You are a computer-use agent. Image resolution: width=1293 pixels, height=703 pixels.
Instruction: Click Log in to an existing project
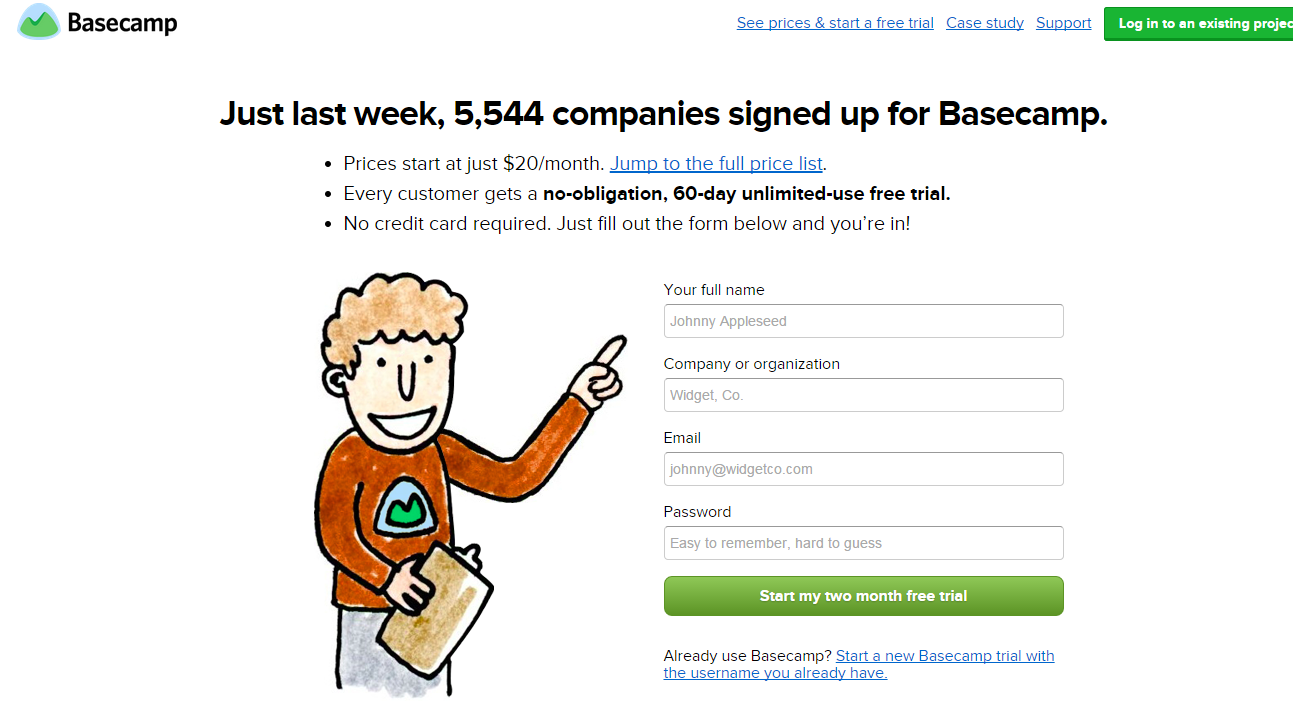click(x=1199, y=24)
